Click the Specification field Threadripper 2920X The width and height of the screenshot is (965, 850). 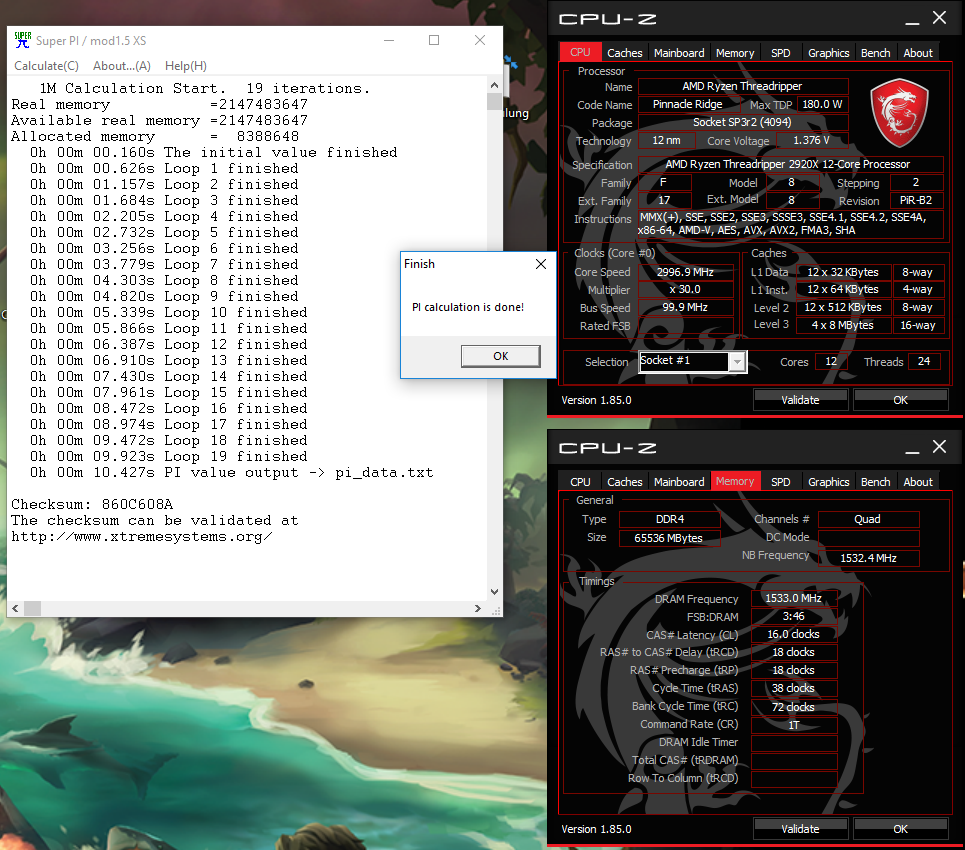click(x=790, y=164)
